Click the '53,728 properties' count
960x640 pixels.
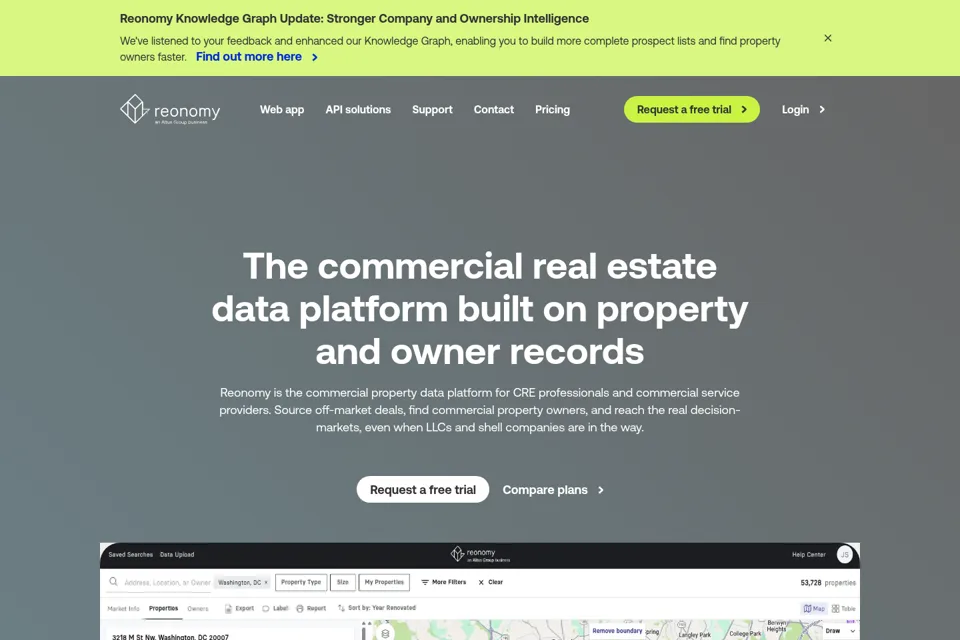pyautogui.click(x=828, y=583)
